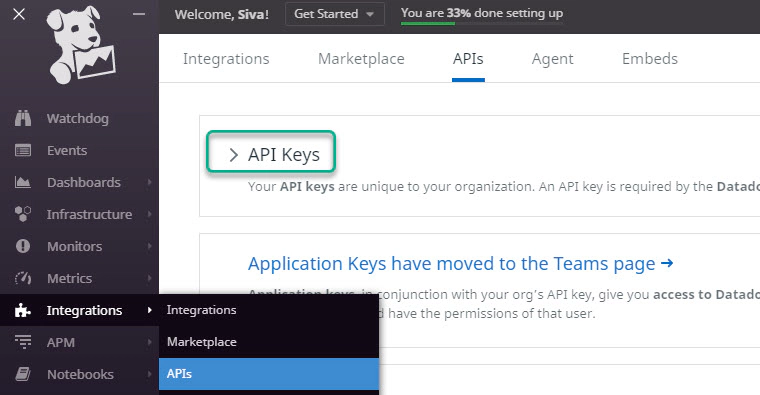Open the Get Started dropdown
Viewport: 760px width, 395px height.
[x=334, y=14]
